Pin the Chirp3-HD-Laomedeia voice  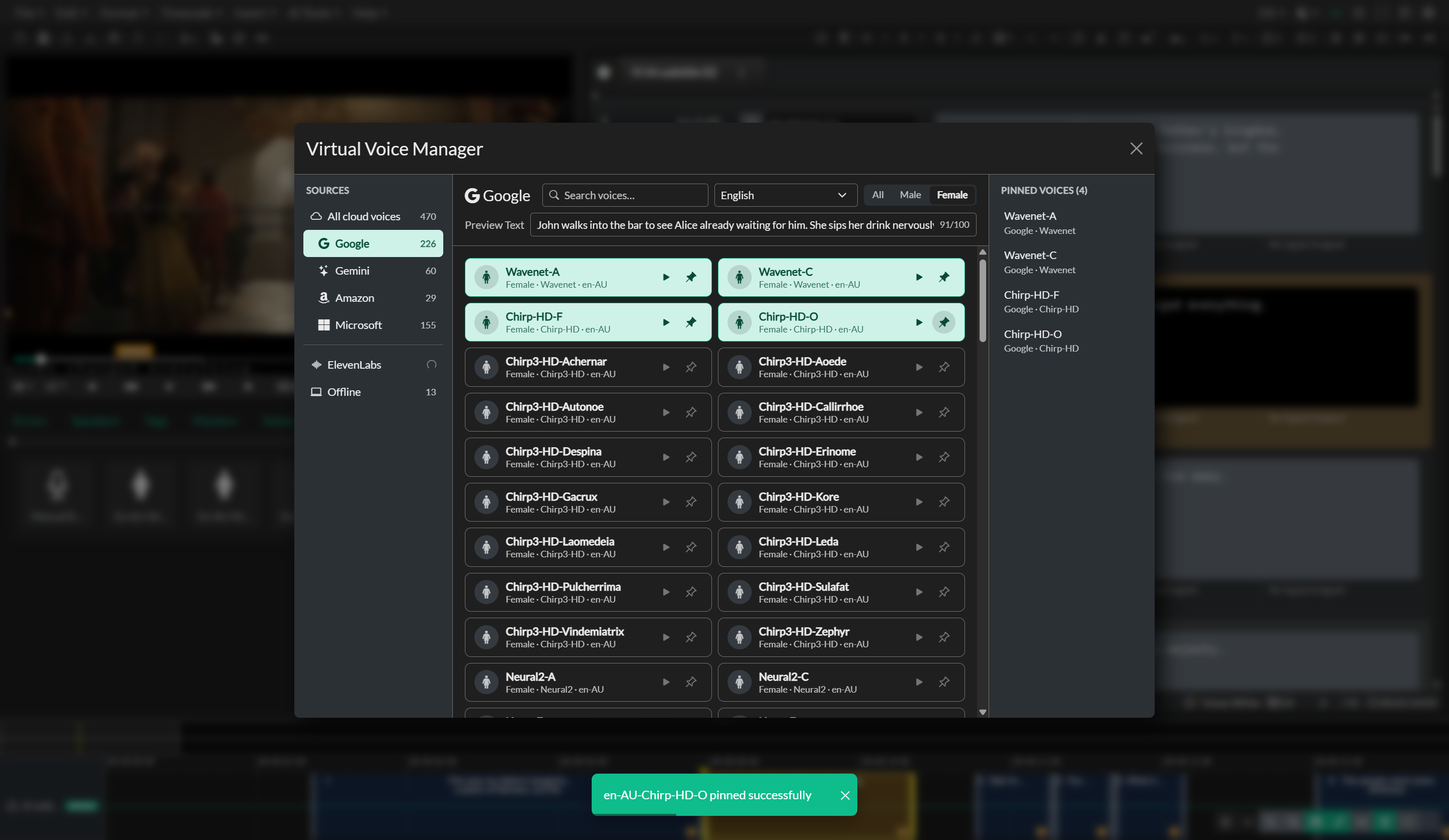point(691,547)
